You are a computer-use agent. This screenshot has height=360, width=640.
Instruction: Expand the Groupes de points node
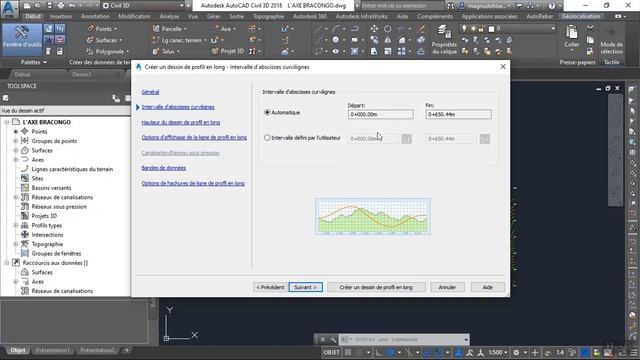(16, 141)
